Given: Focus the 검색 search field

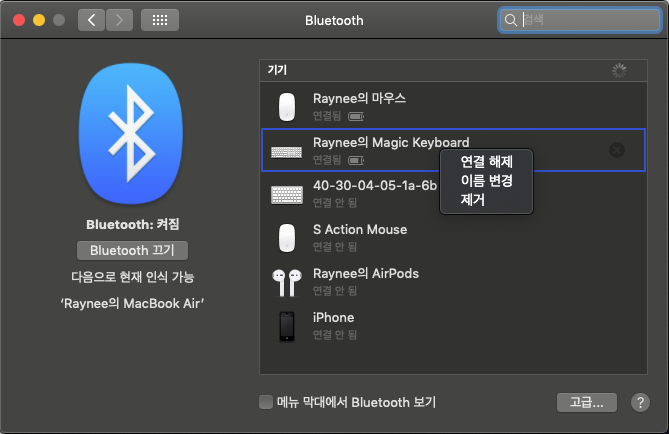Looking at the screenshot, I should click(x=579, y=20).
